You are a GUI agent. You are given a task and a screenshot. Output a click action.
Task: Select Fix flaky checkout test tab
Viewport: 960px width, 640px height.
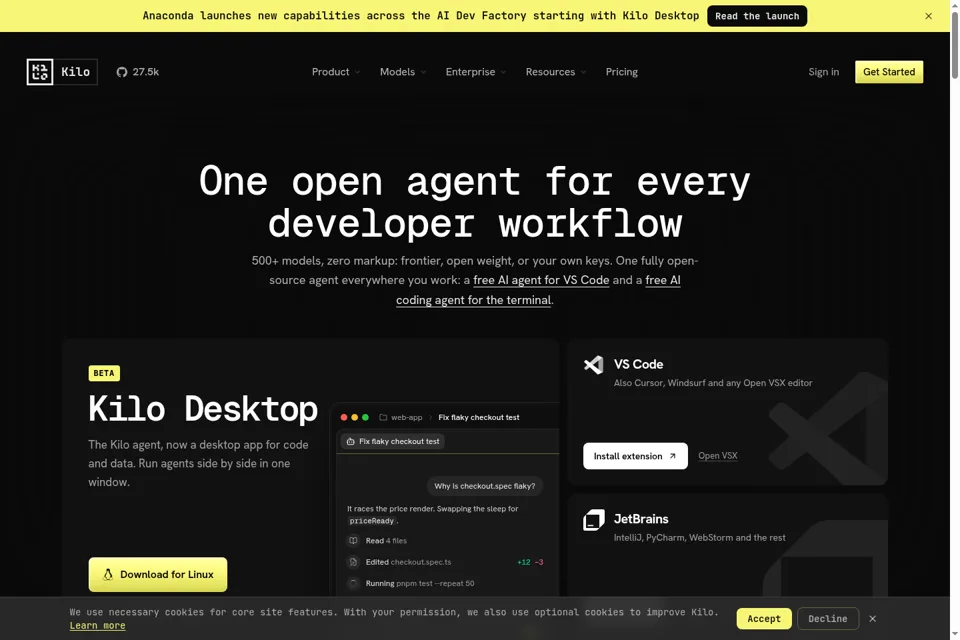coord(393,441)
